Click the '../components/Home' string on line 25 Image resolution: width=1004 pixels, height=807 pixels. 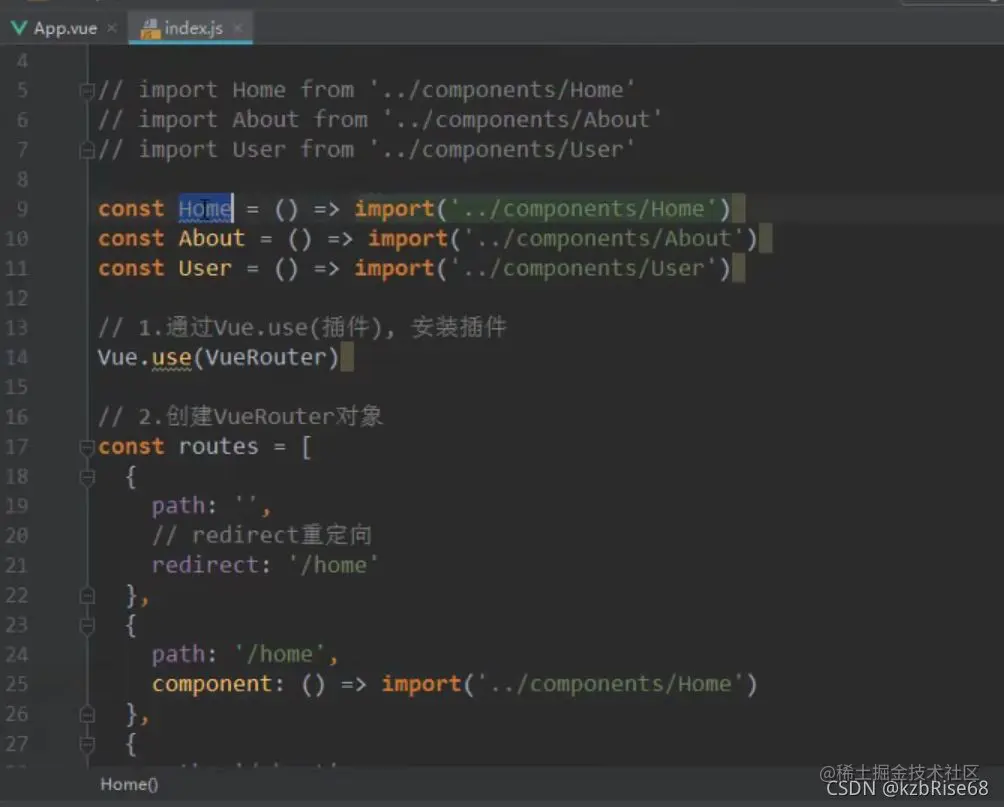(609, 684)
